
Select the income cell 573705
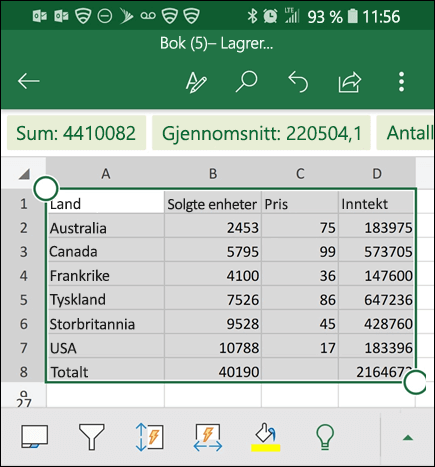[x=377, y=252]
